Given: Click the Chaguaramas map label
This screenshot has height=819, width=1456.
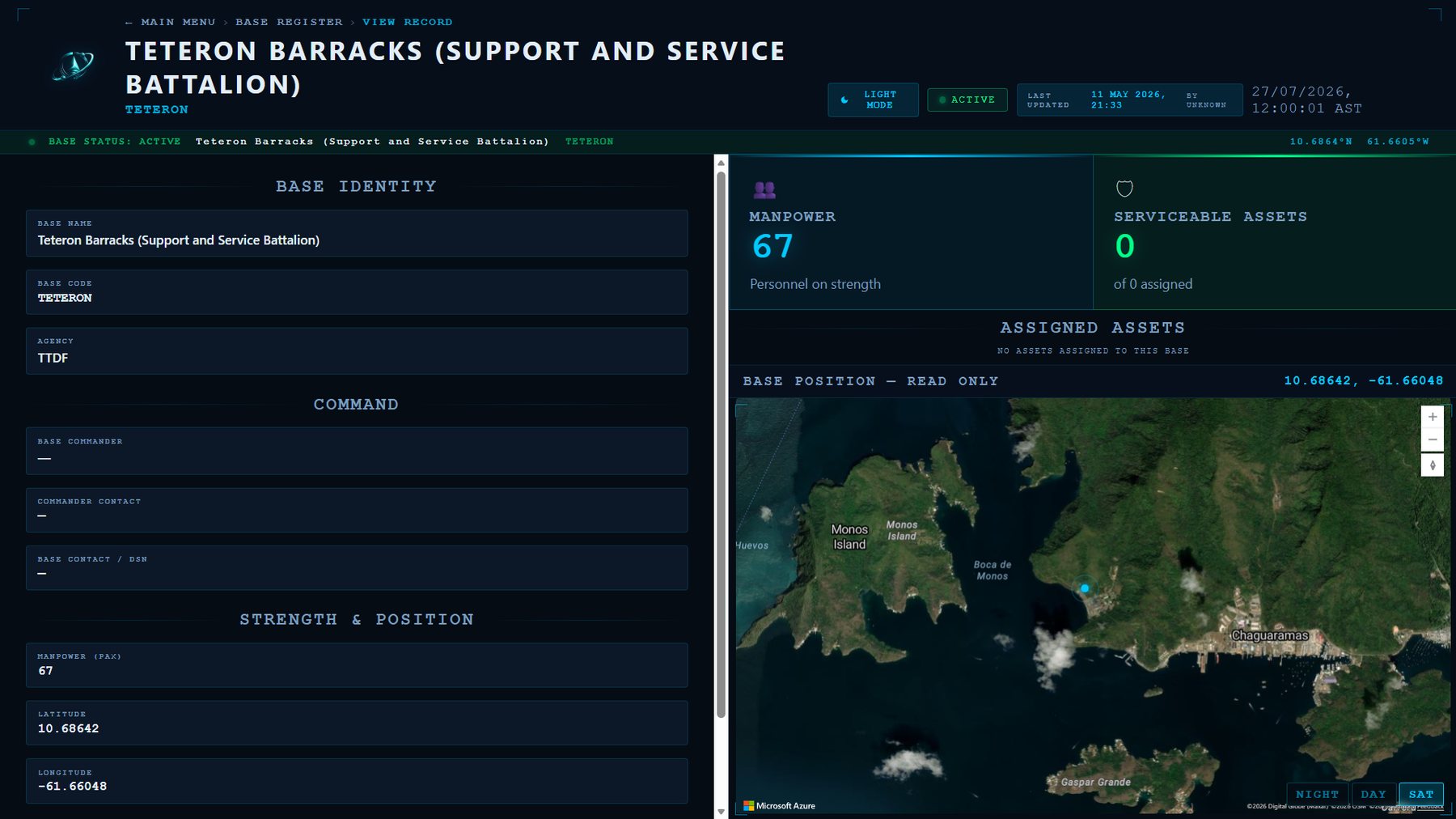Looking at the screenshot, I should coord(1270,635).
